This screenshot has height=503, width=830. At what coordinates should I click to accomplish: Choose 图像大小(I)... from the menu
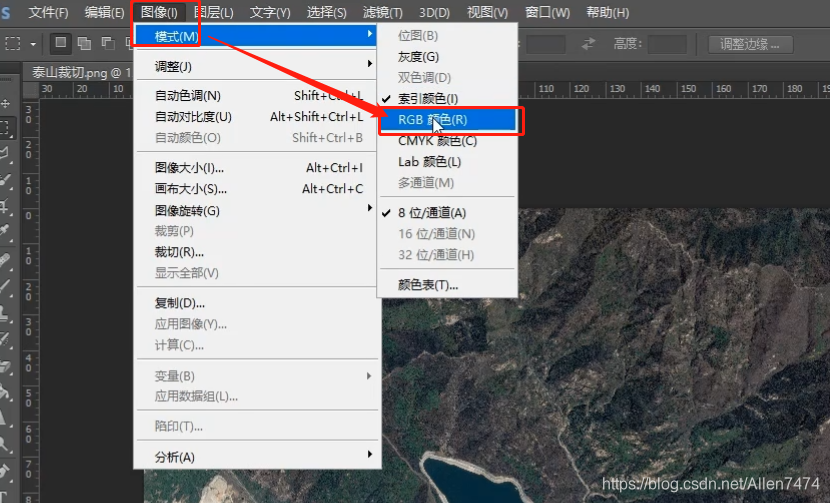[190, 168]
